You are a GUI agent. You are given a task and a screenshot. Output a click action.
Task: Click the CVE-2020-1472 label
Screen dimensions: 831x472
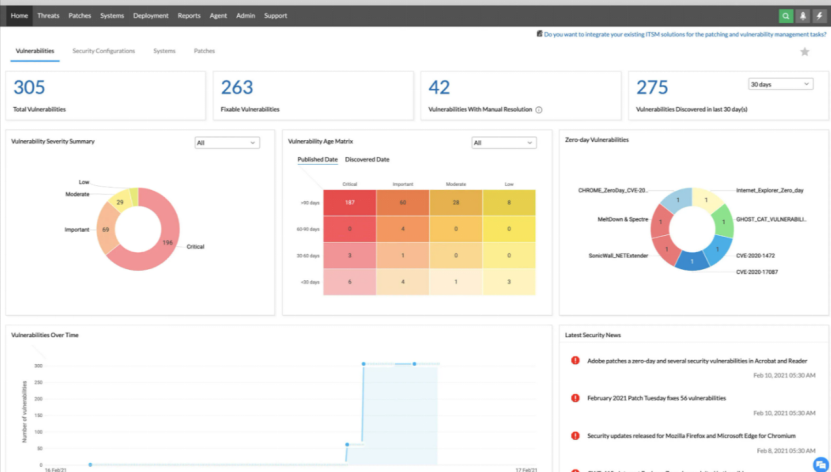755,255
